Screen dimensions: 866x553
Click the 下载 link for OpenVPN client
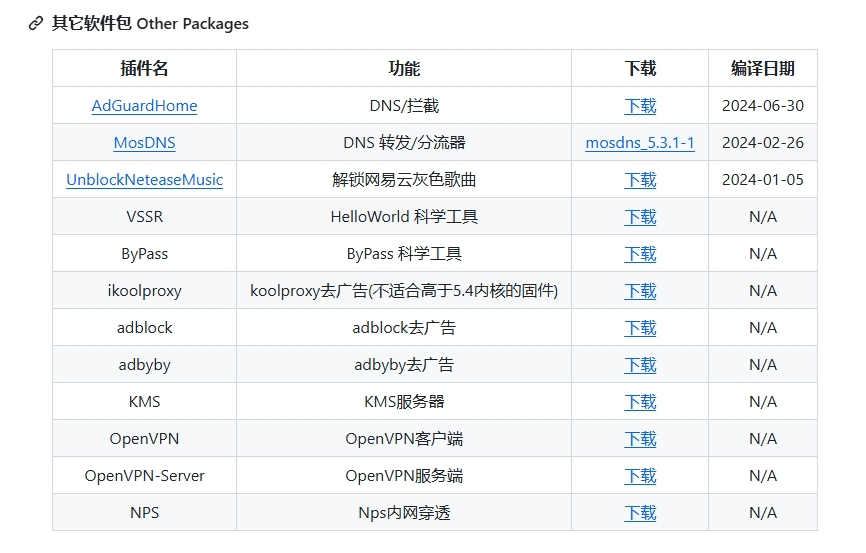(x=640, y=439)
